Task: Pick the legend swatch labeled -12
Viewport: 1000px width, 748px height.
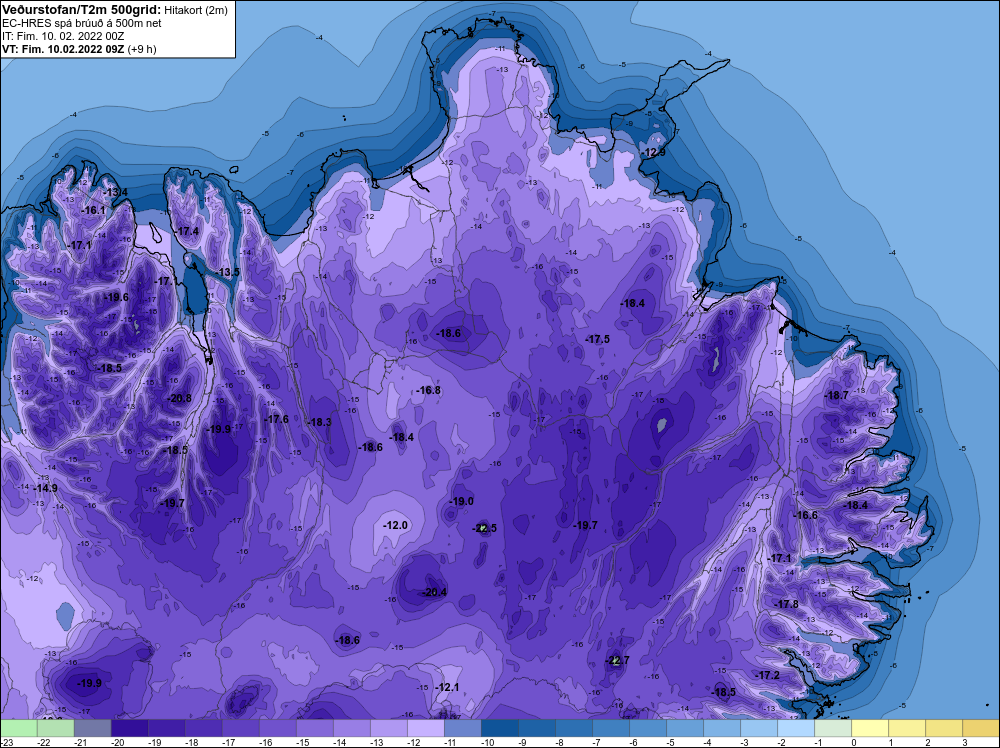Action: coord(425,728)
